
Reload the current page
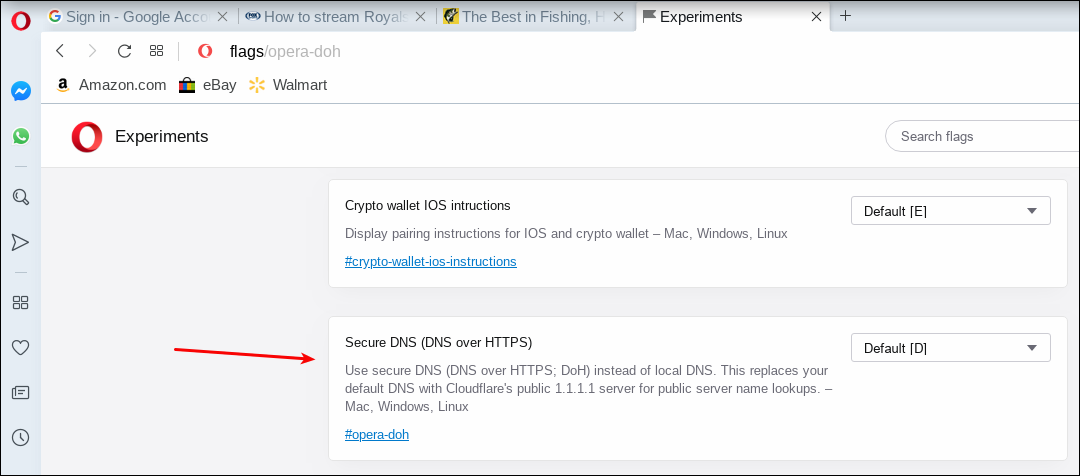tap(124, 50)
